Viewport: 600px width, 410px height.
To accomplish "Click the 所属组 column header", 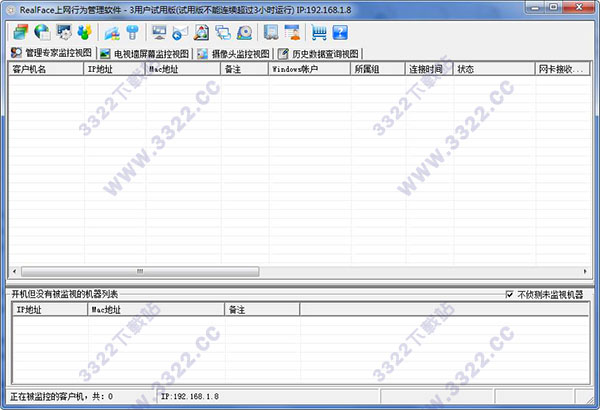I will pos(378,69).
